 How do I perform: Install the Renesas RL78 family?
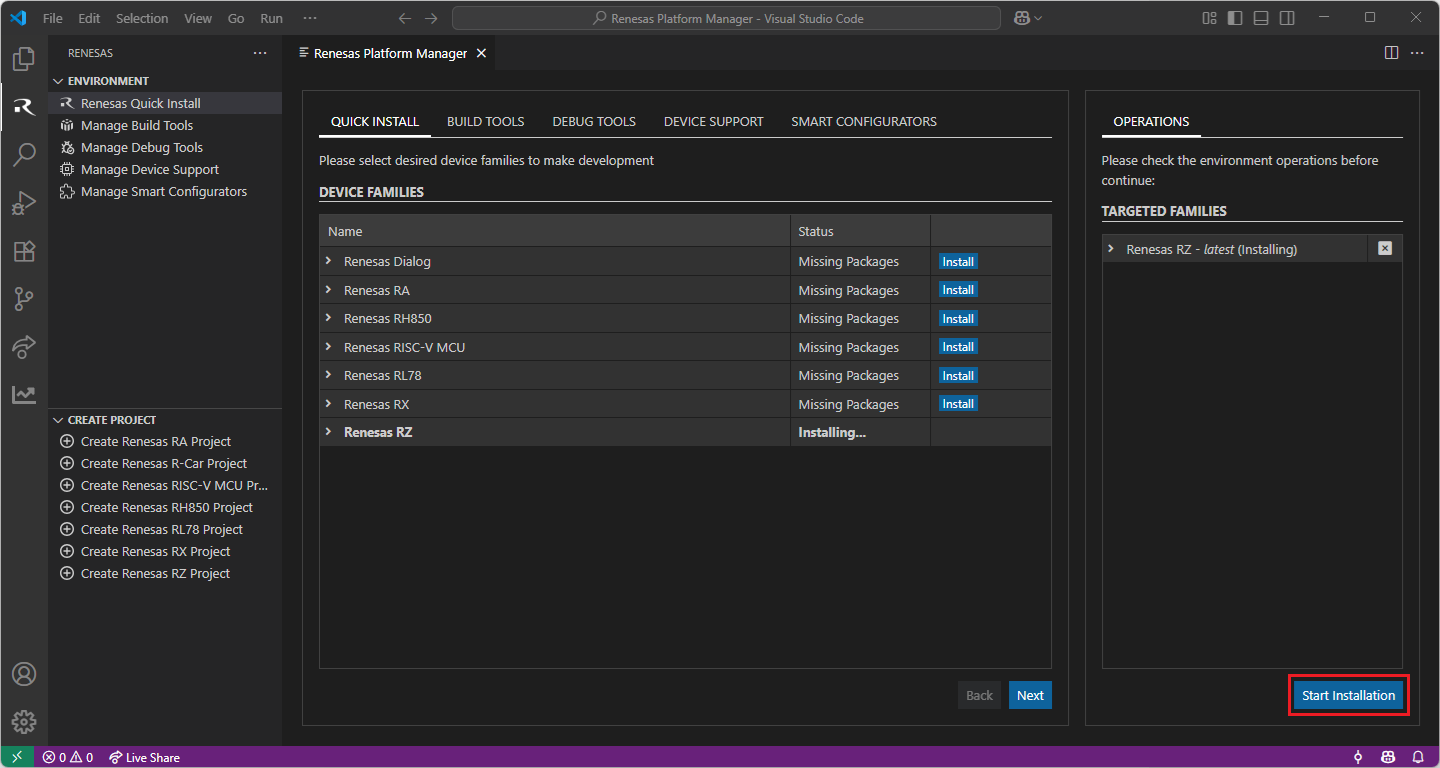tap(957, 376)
